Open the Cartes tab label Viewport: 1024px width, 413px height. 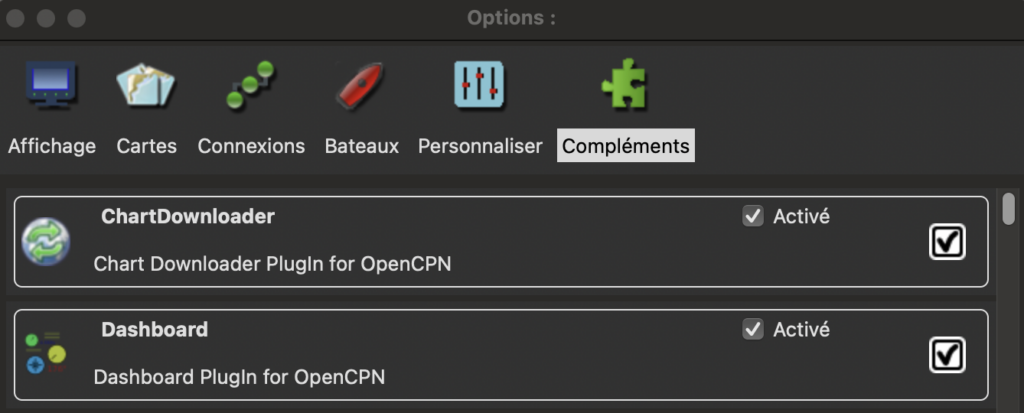pos(146,146)
